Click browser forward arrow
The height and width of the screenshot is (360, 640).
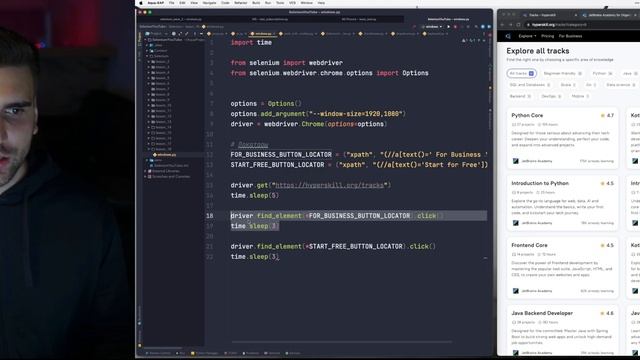pyautogui.click(x=510, y=25)
